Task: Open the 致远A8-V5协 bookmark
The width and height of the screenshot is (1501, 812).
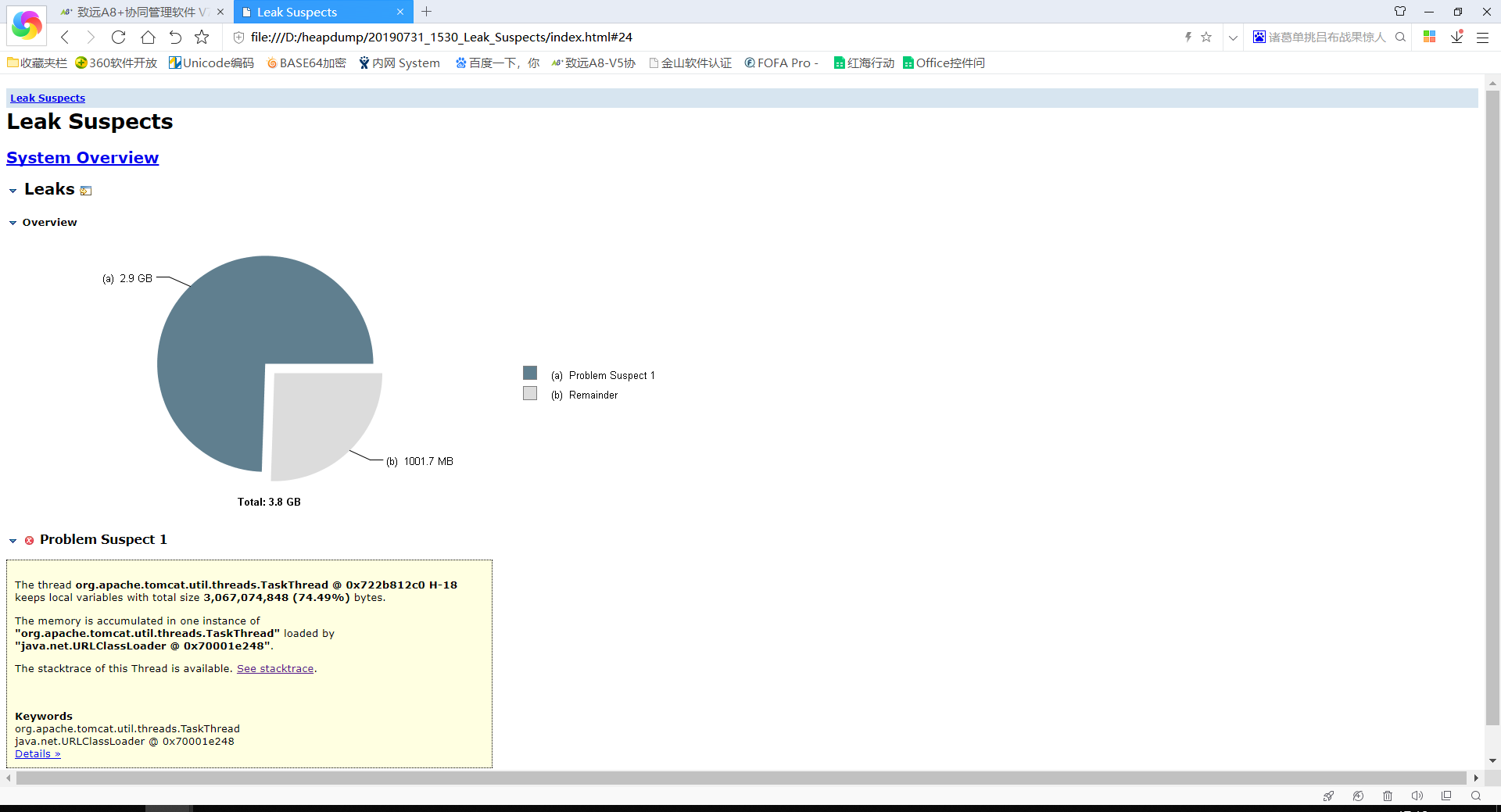Action: pos(593,63)
